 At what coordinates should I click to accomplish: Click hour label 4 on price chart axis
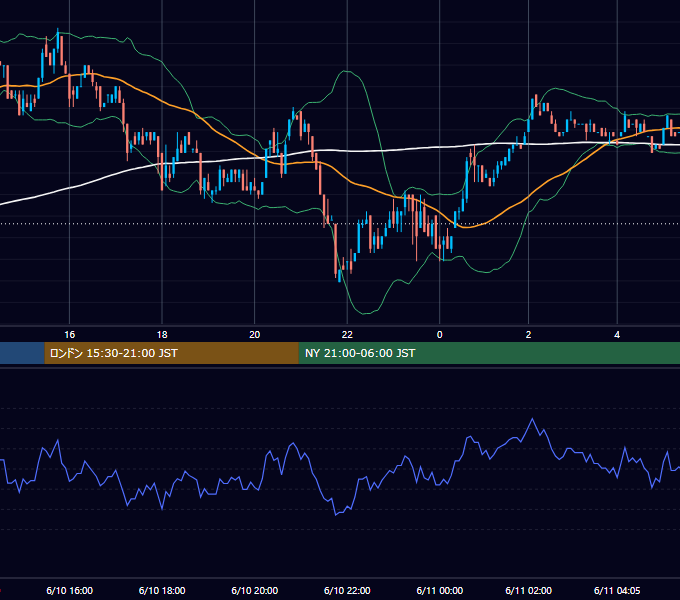tap(617, 335)
